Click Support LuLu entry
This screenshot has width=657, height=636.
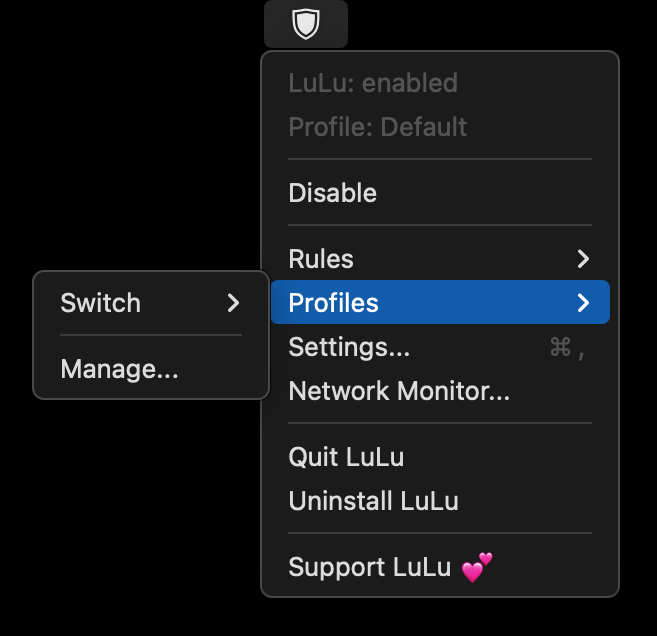coord(440,567)
